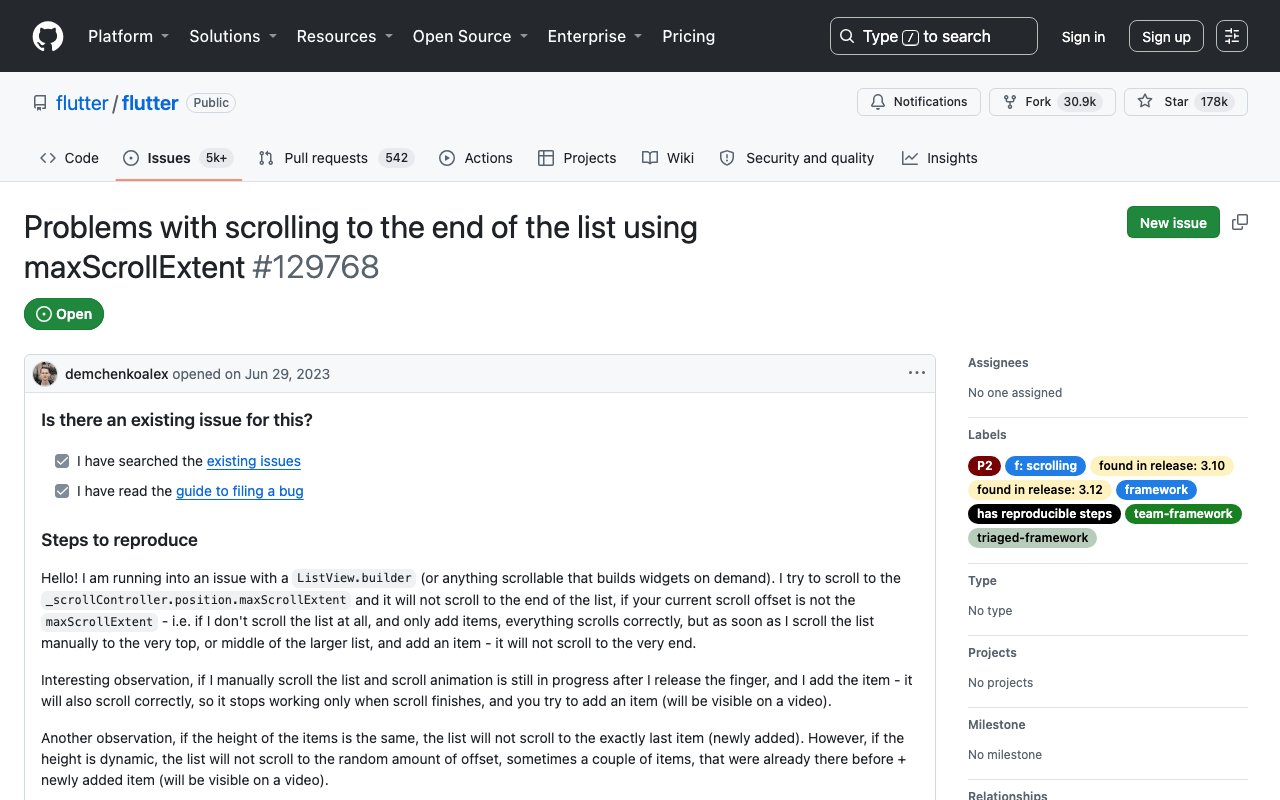
Task: Click the New issue button
Action: (1173, 222)
